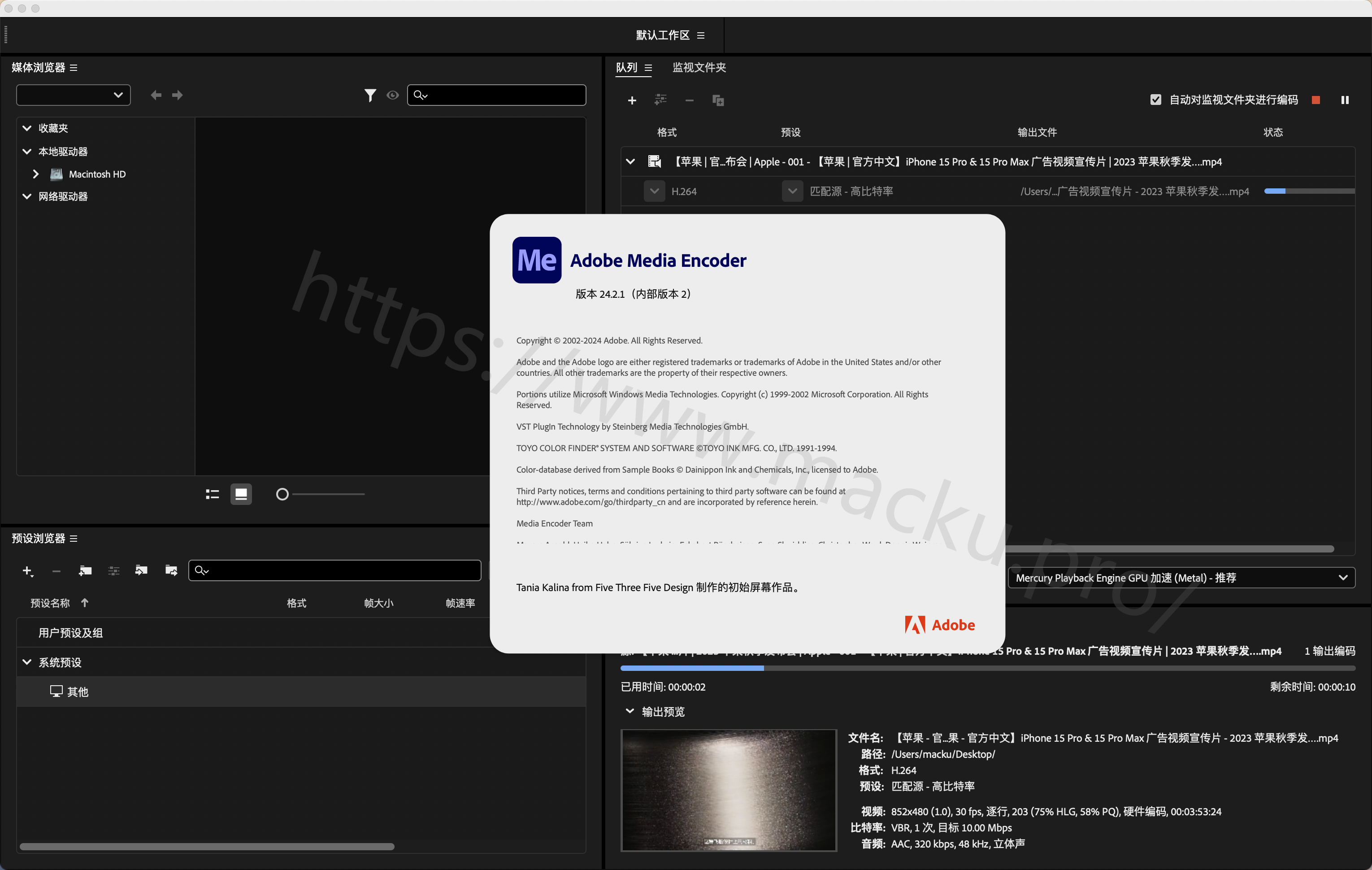Click the Macintosh HD drive icon
1372x870 pixels.
point(56,174)
